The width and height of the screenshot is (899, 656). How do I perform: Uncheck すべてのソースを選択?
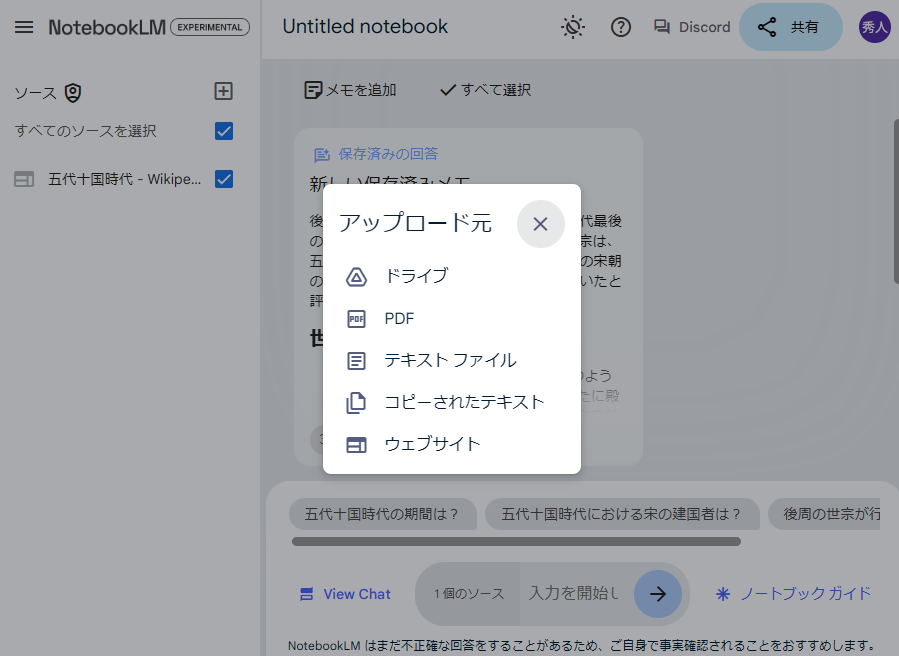224,131
